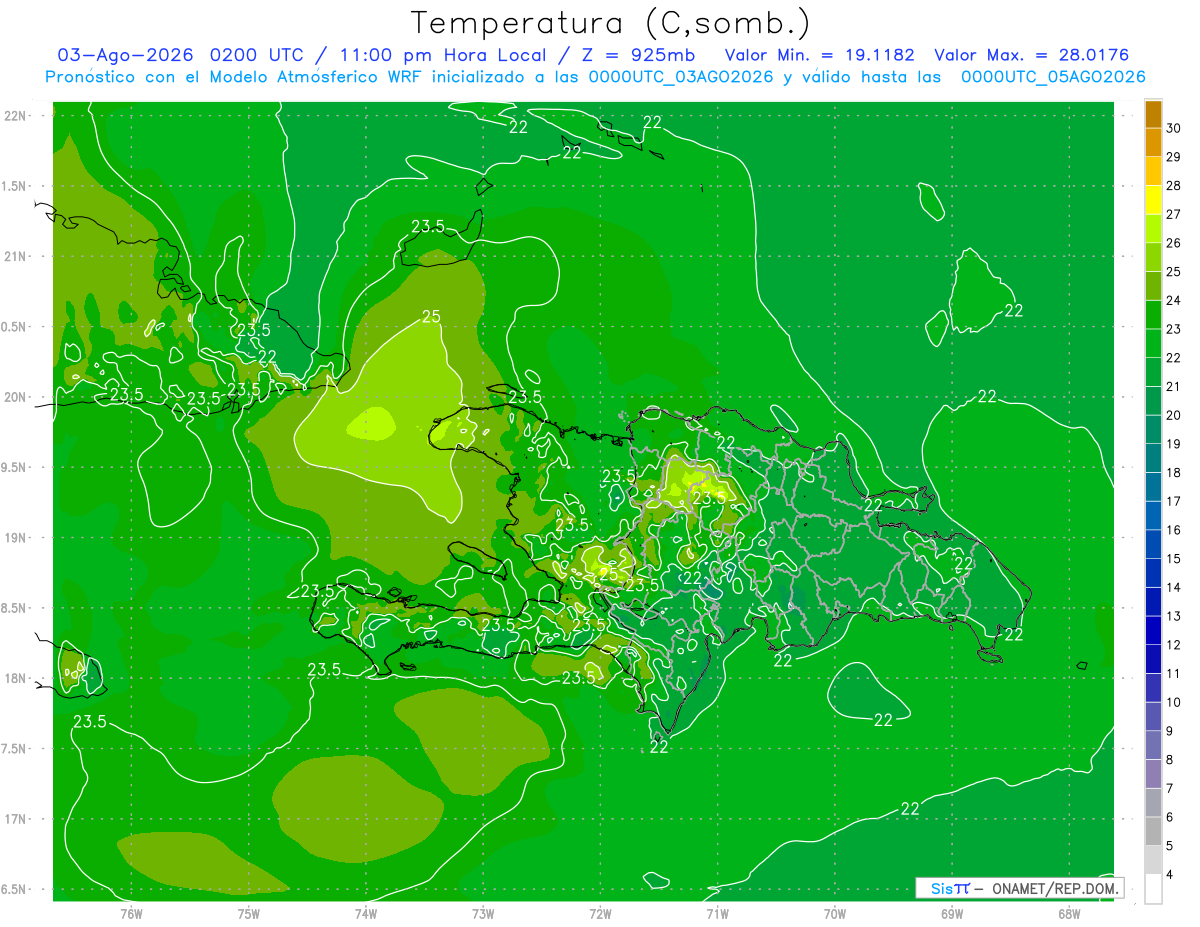The width and height of the screenshot is (1200, 927).
Task: Click the 19N latitude axis label
Action: (x=16, y=538)
